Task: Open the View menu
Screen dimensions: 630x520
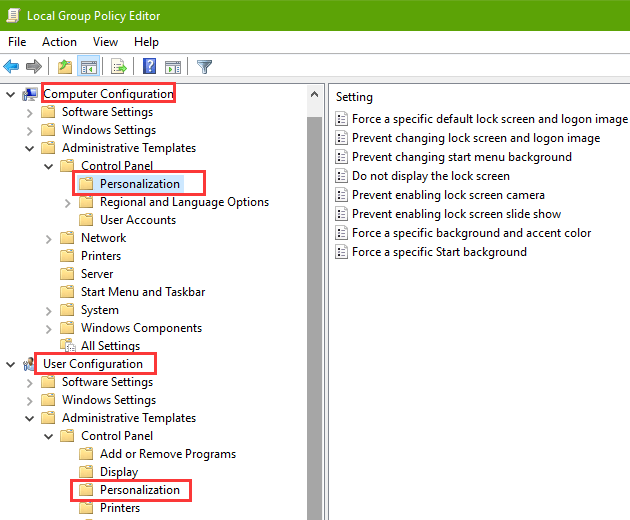Action: pos(105,42)
